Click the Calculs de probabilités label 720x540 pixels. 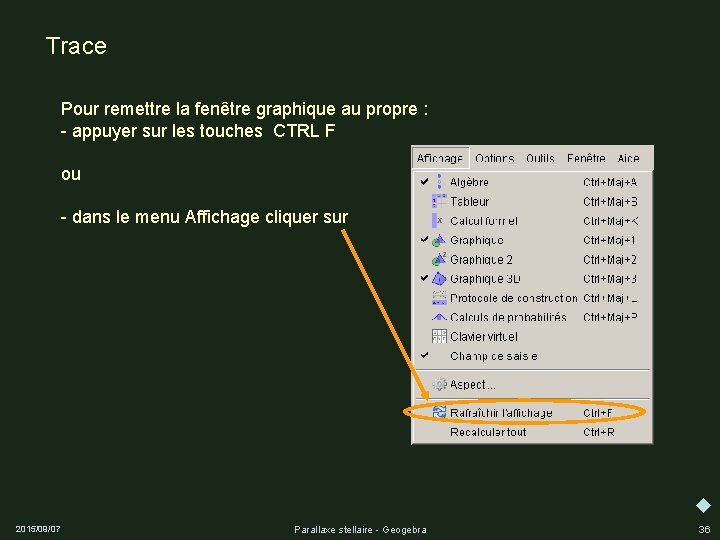pos(508,317)
